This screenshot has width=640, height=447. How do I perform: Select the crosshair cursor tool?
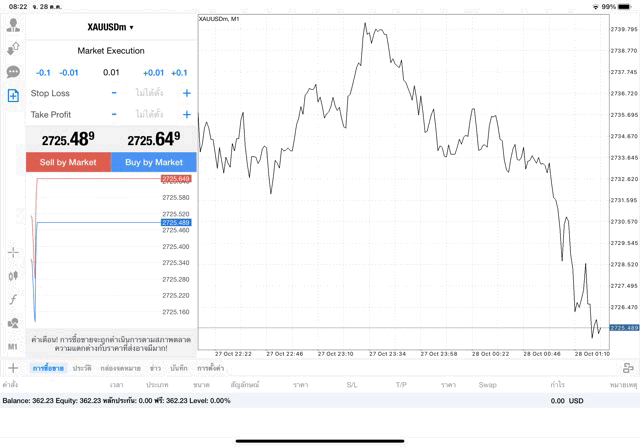tap(13, 252)
